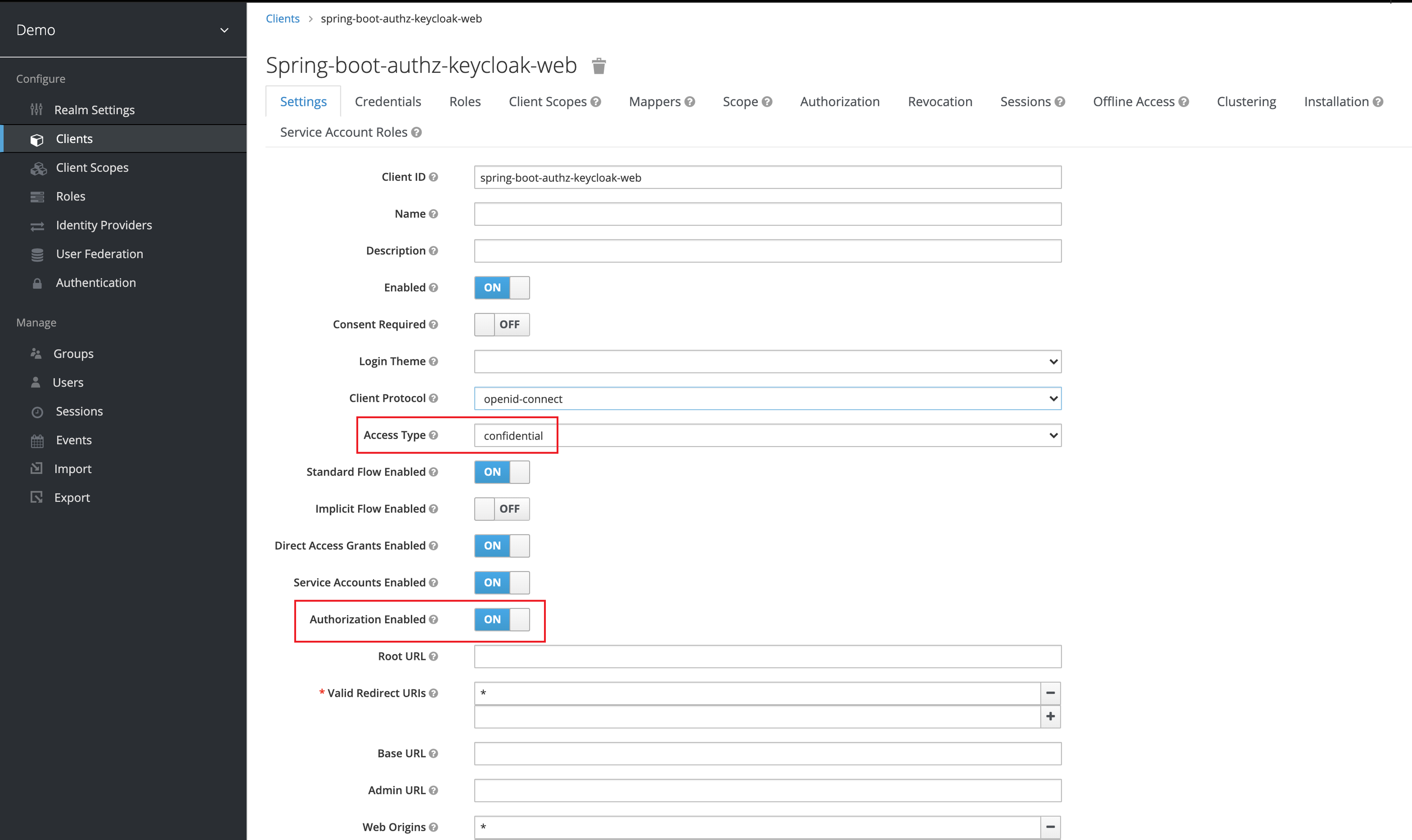Click the Clients breadcrumb link
The image size is (1412, 840).
point(282,18)
